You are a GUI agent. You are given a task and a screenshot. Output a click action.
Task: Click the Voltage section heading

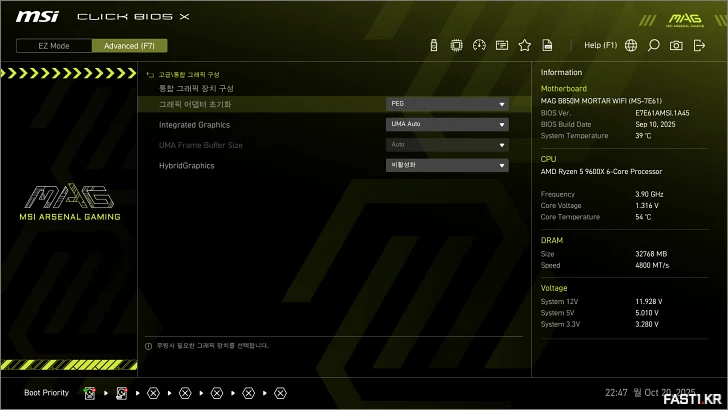pos(554,288)
